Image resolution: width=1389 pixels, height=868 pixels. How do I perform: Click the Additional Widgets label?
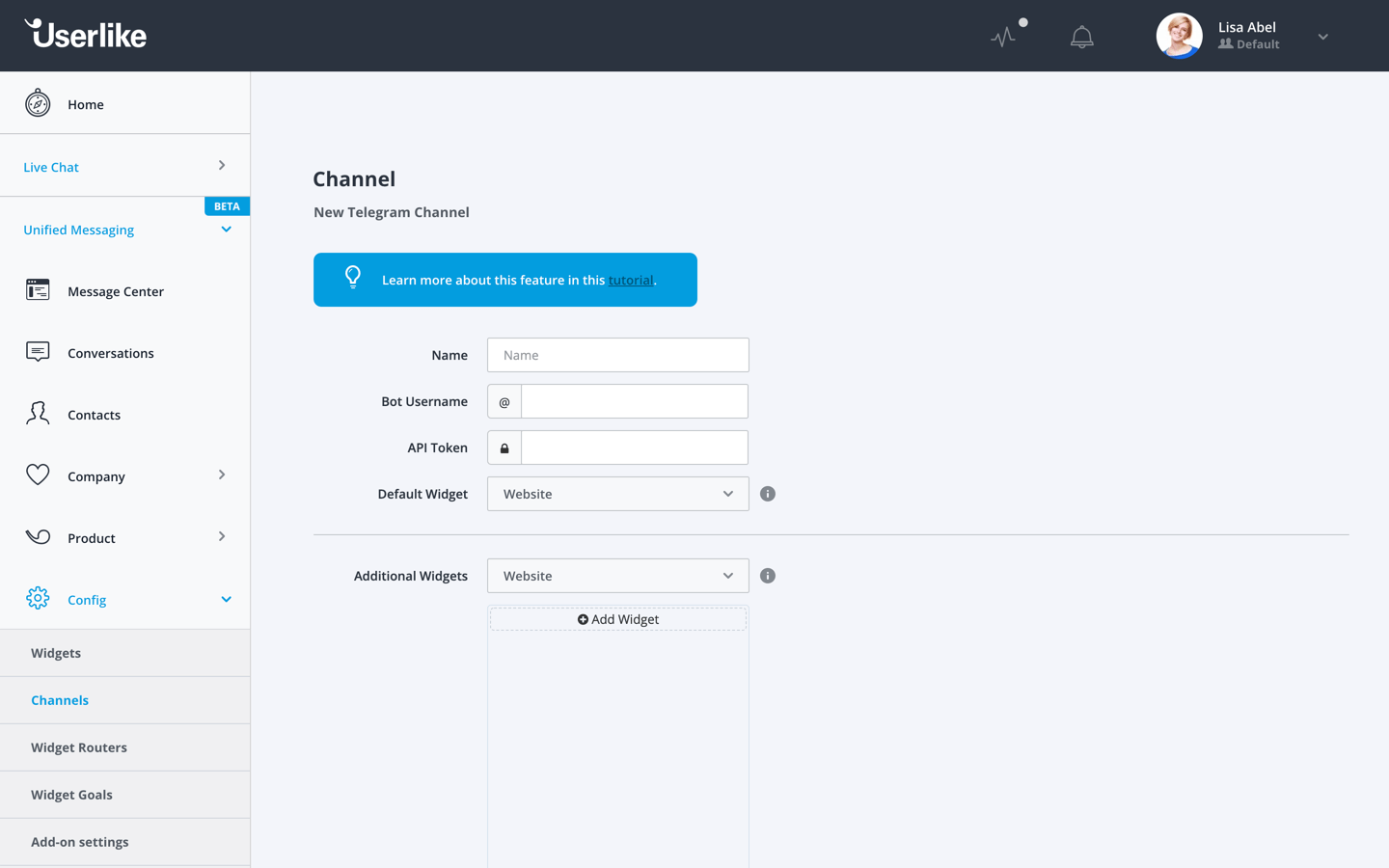pos(411,576)
